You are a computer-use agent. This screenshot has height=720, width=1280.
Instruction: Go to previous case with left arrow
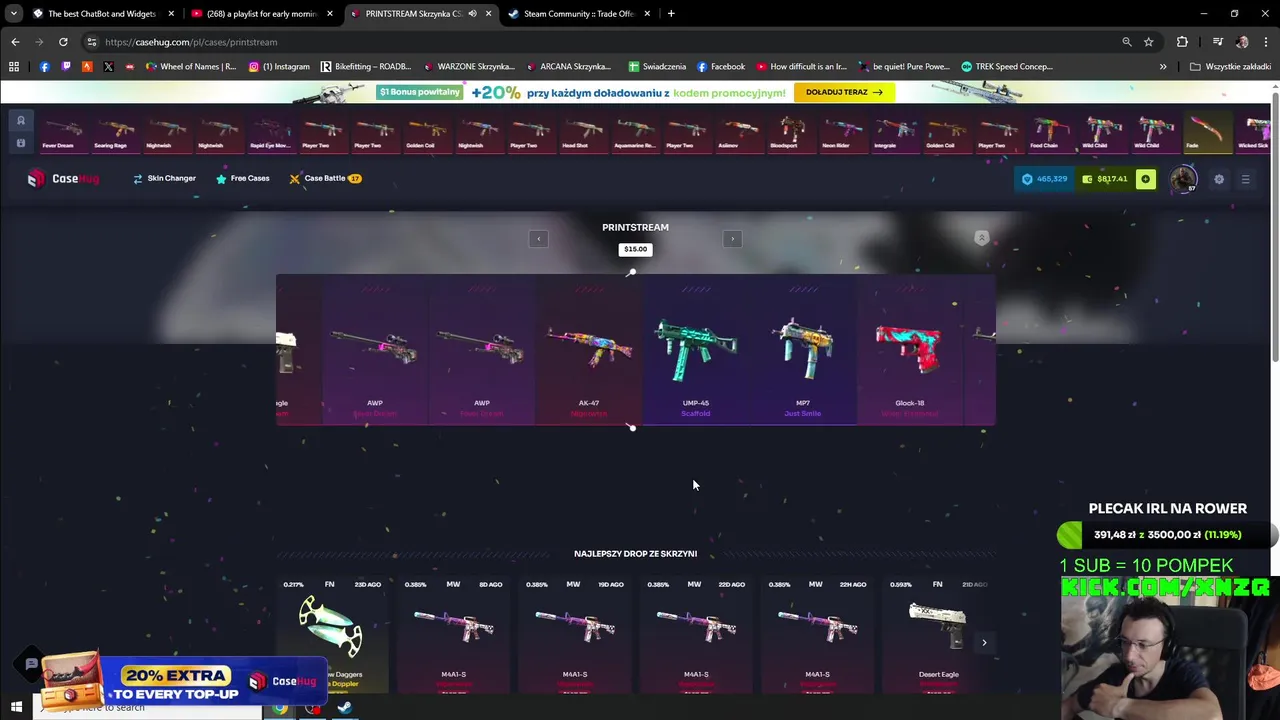point(539,239)
